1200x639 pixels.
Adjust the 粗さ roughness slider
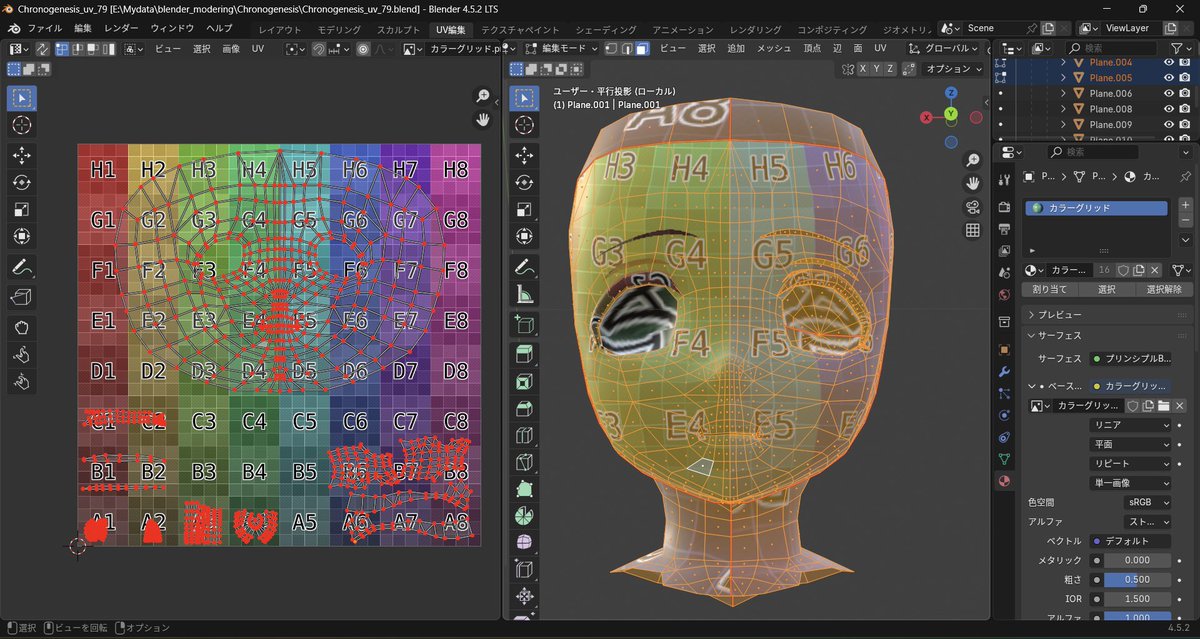click(1137, 580)
